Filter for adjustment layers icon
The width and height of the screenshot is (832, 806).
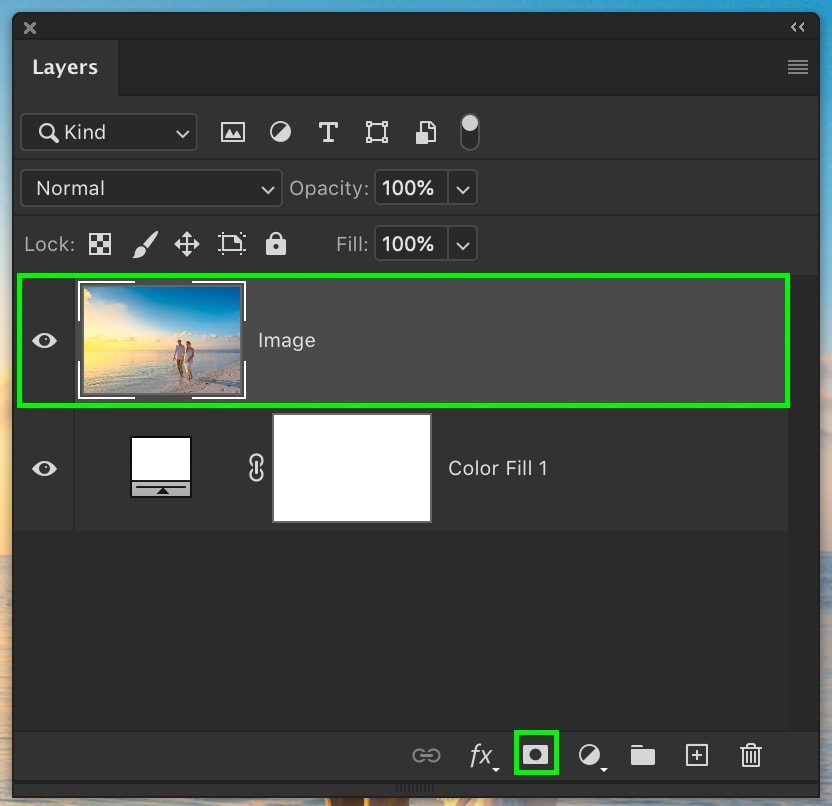[280, 132]
